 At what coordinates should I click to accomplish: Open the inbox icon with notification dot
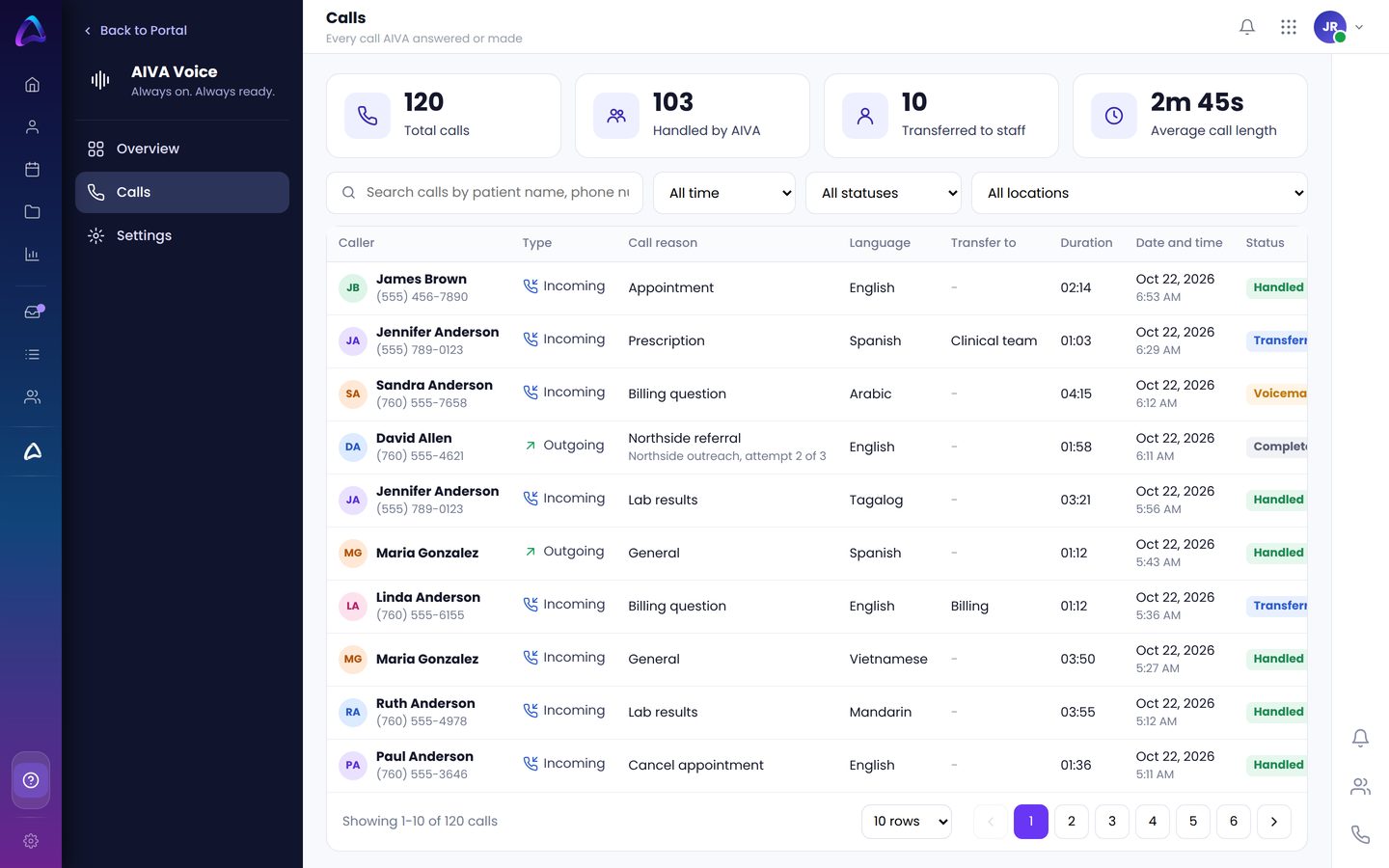click(32, 312)
